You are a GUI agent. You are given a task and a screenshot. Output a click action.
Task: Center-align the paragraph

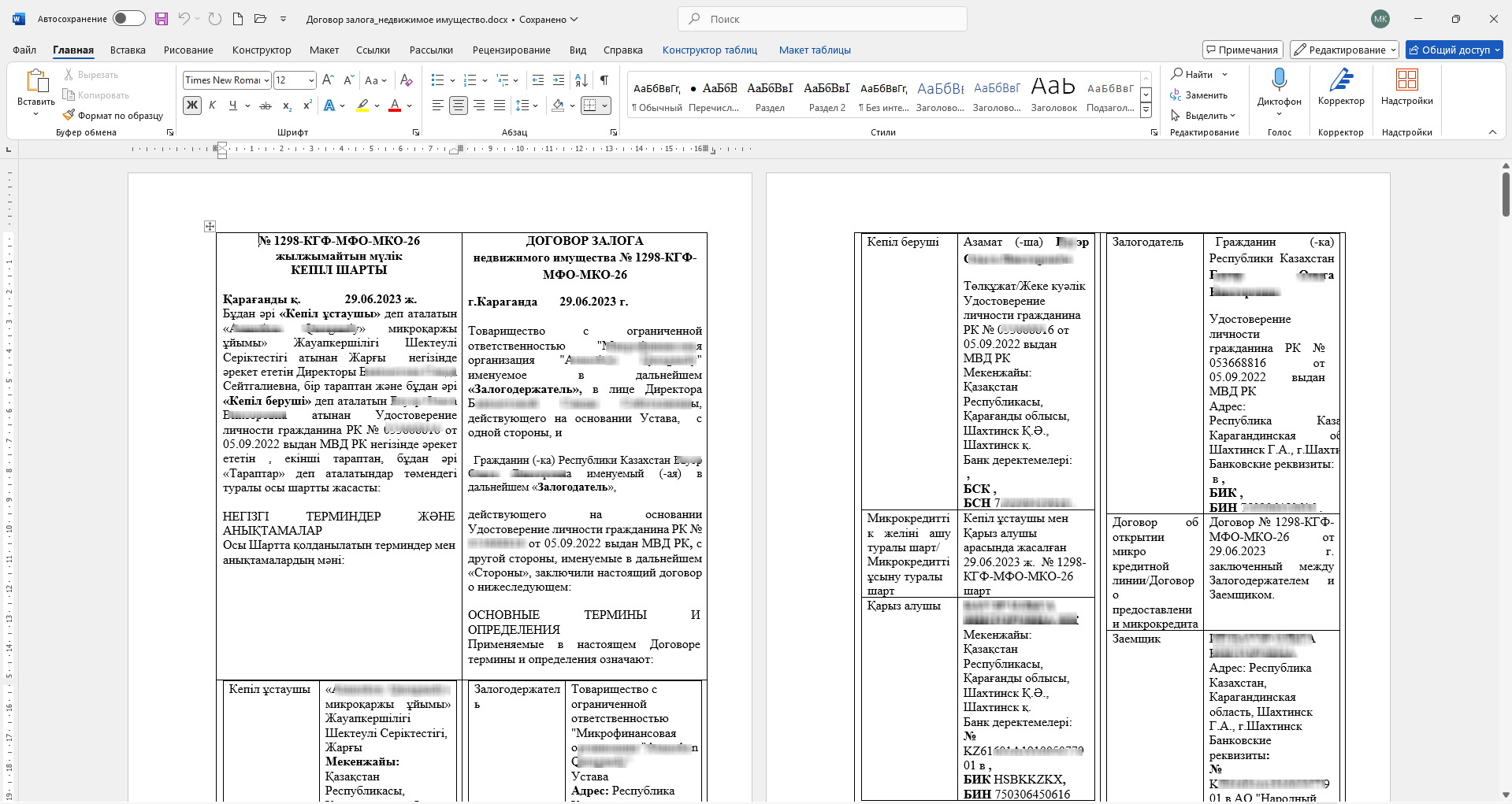tap(459, 106)
